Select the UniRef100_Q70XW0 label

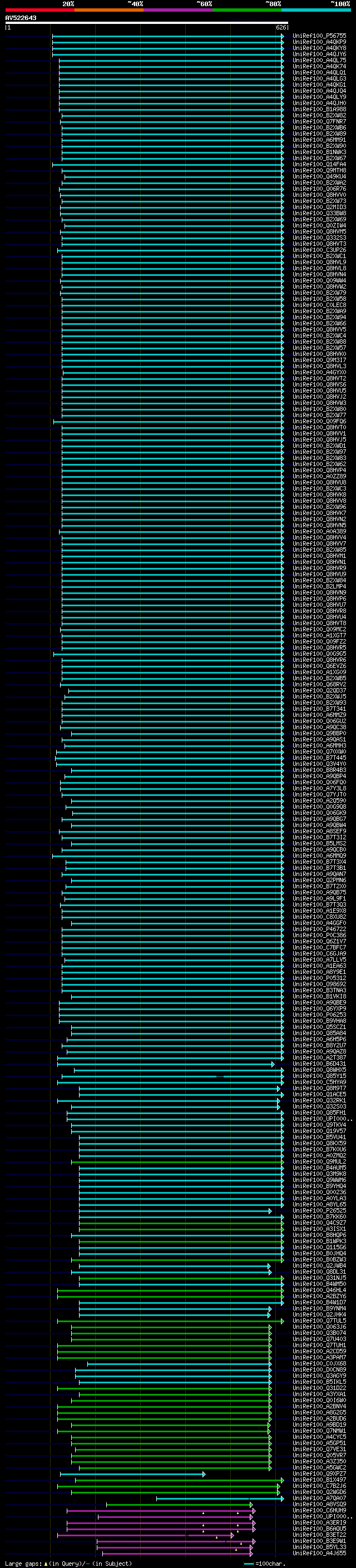click(319, 753)
